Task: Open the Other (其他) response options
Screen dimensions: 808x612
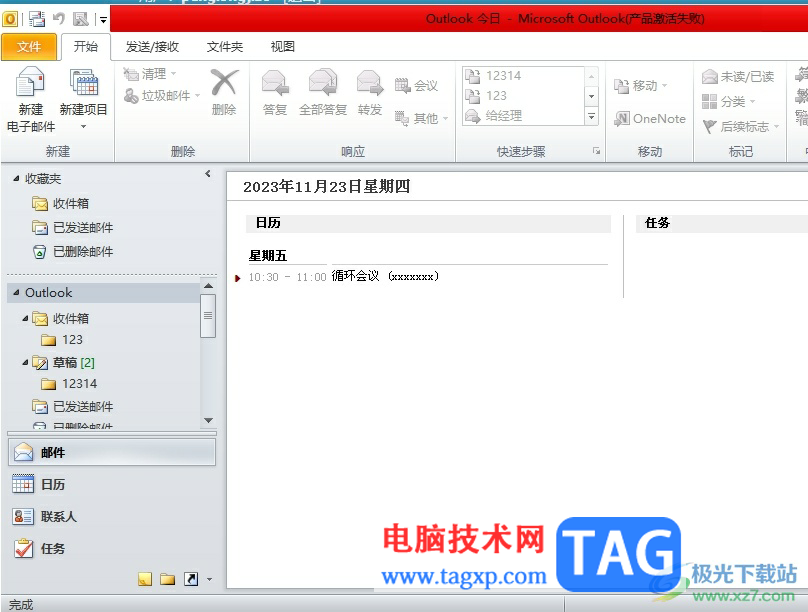Action: coord(422,118)
